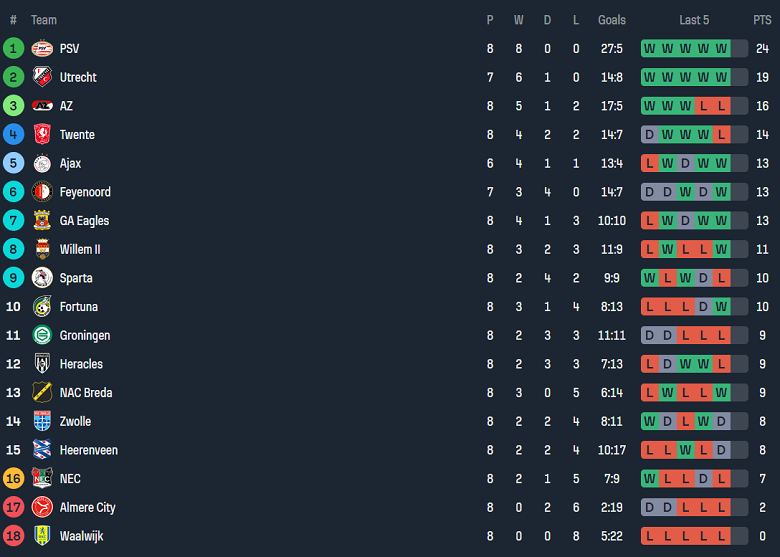780x557 pixels.
Task: Sort table by PTS column header
Action: [x=762, y=20]
